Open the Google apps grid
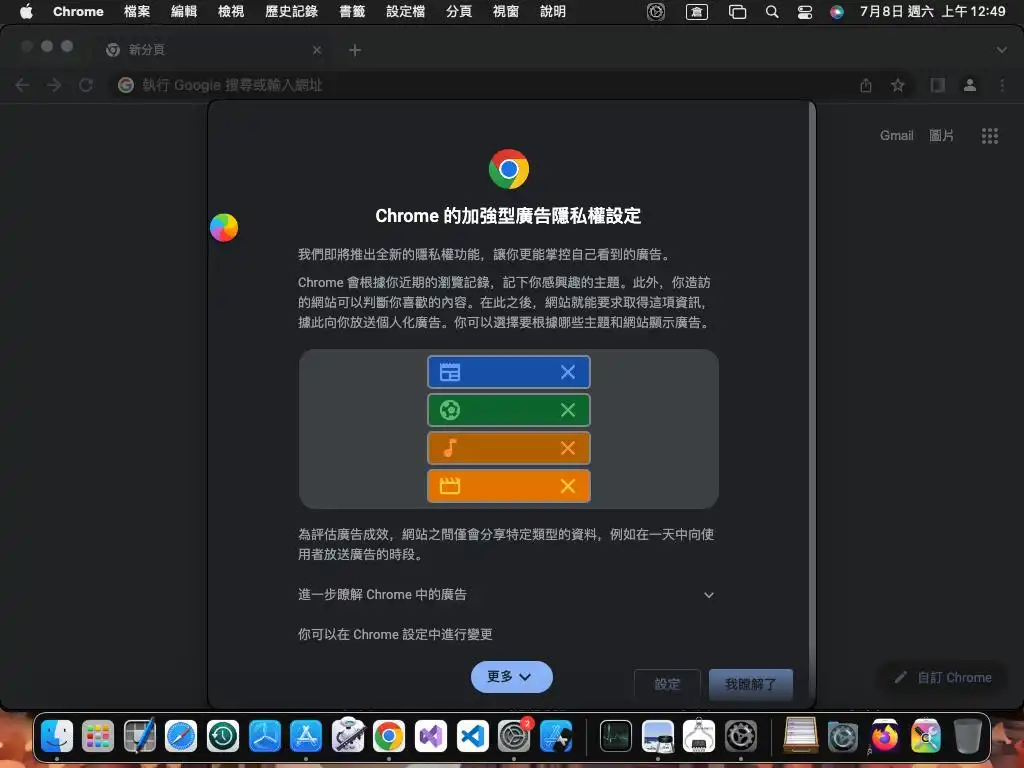 coord(989,136)
